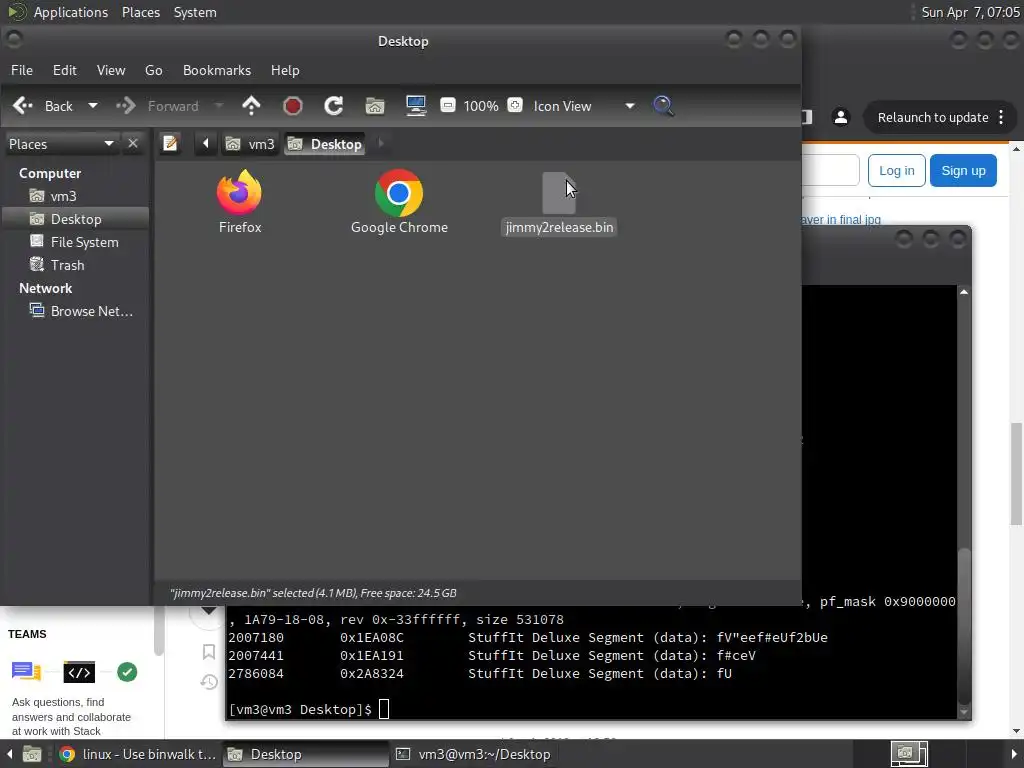Close the Places side pane

pos(133,144)
